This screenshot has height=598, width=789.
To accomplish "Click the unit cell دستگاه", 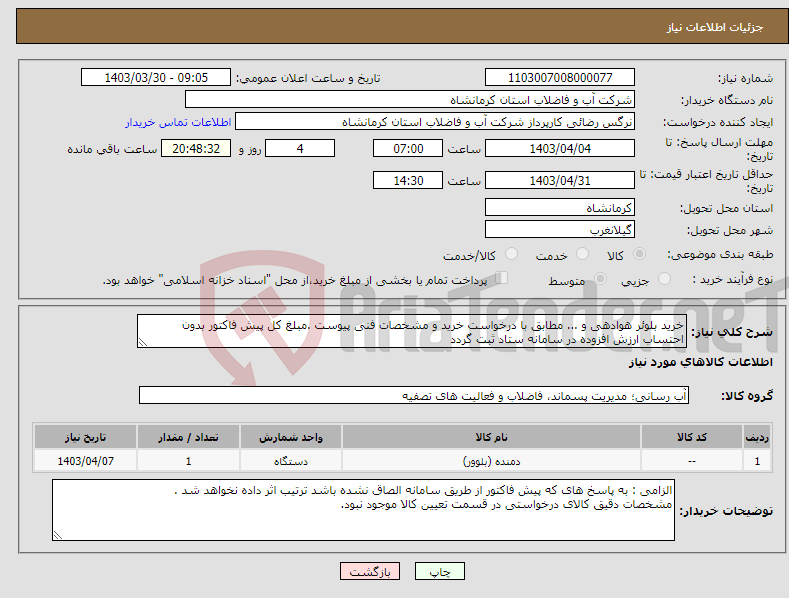I will click(x=291, y=461).
